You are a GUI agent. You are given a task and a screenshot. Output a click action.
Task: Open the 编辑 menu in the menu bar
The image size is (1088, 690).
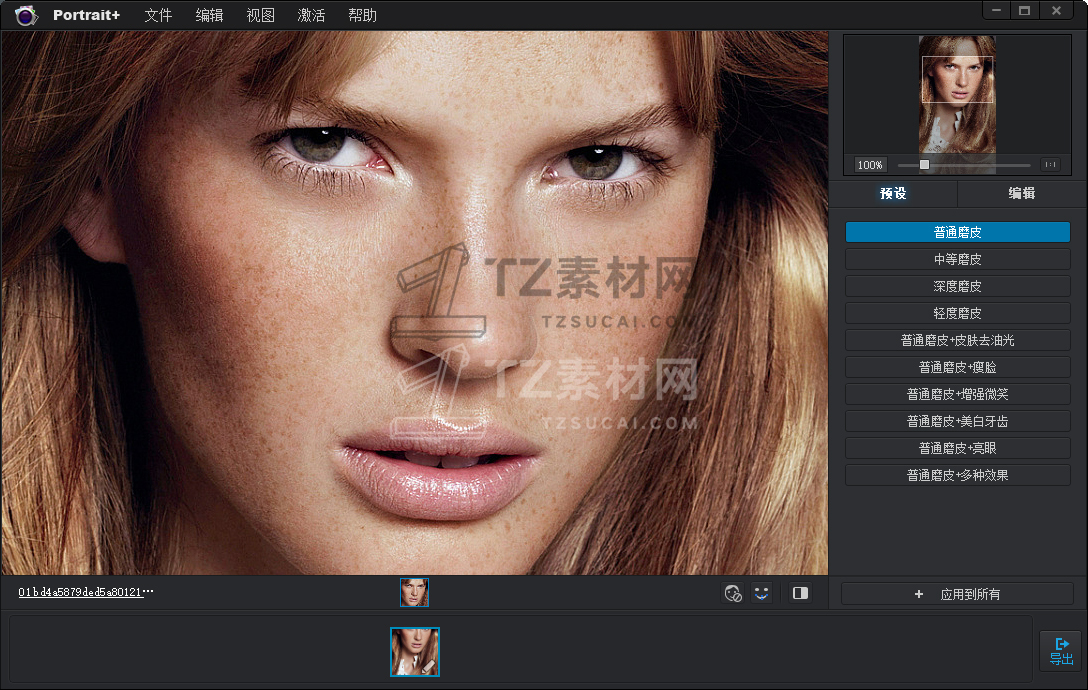point(209,15)
